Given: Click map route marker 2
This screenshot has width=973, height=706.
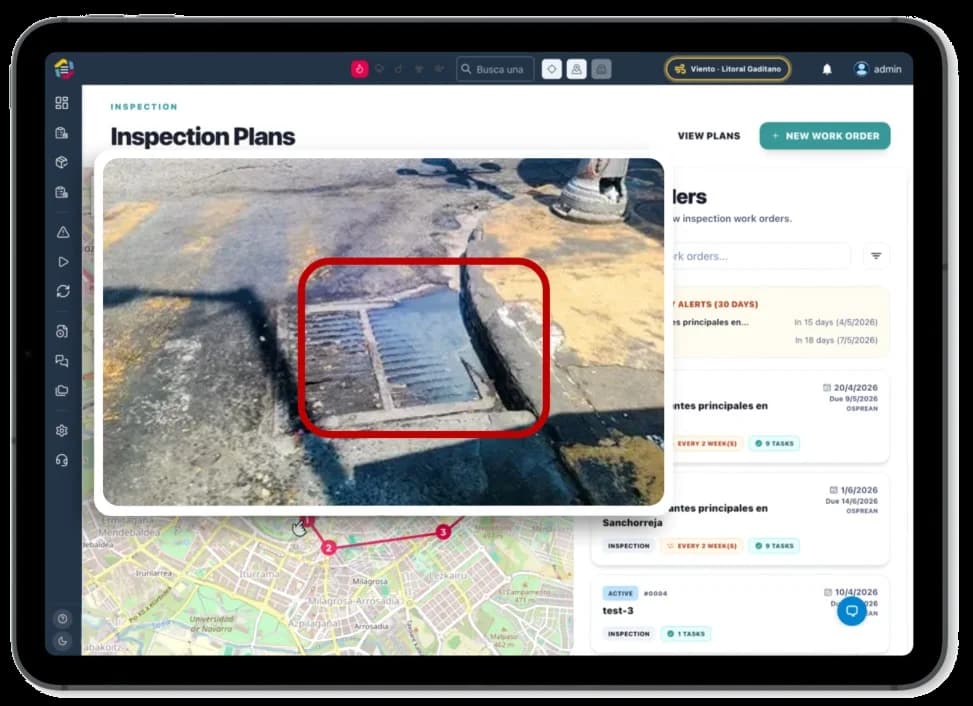Looking at the screenshot, I should point(329,547).
